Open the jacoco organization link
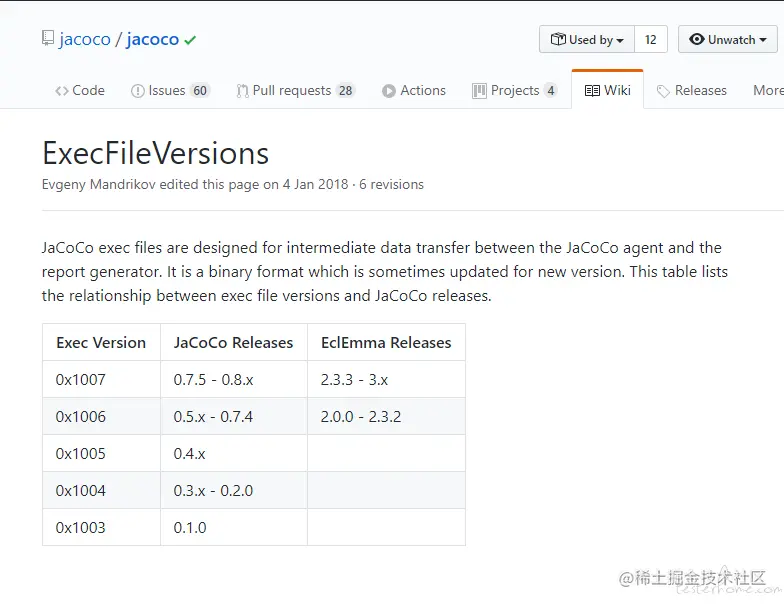This screenshot has width=784, height=605. click(x=84, y=39)
